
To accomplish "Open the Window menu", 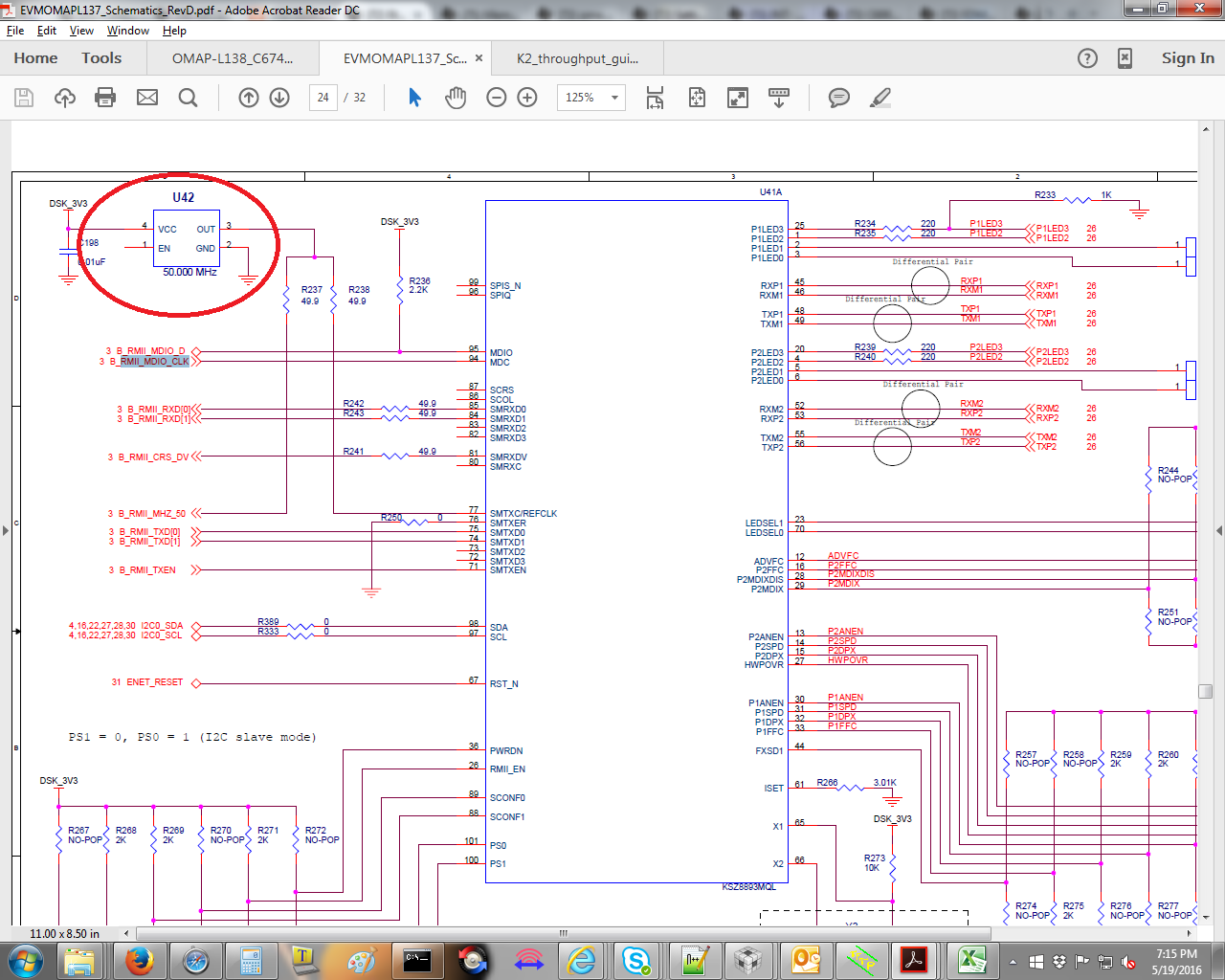I will pos(128,31).
